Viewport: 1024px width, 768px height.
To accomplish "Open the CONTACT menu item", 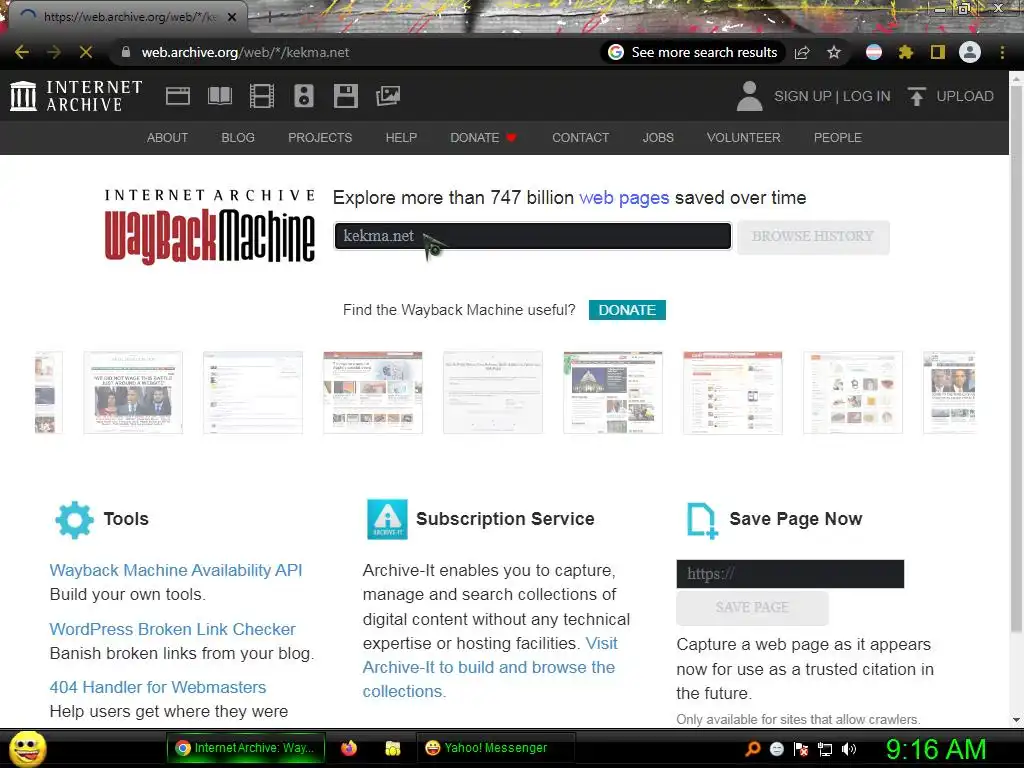I will pyautogui.click(x=581, y=138).
